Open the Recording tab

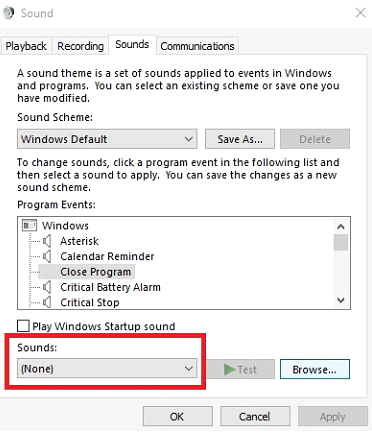tap(80, 46)
